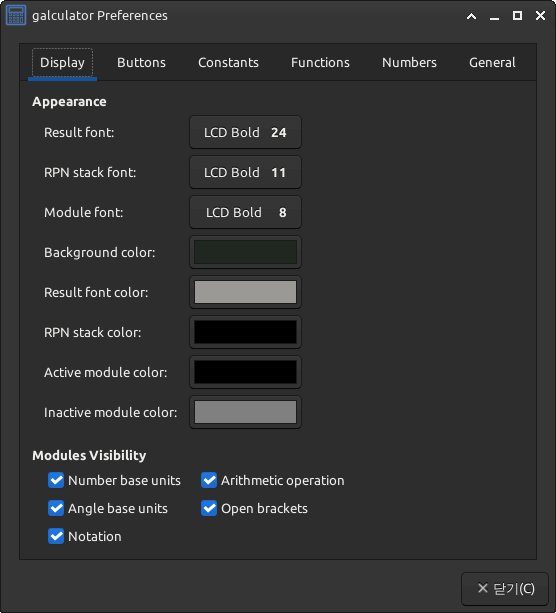The image size is (556, 613).
Task: Switch to the Functions tab
Action: [x=320, y=63]
